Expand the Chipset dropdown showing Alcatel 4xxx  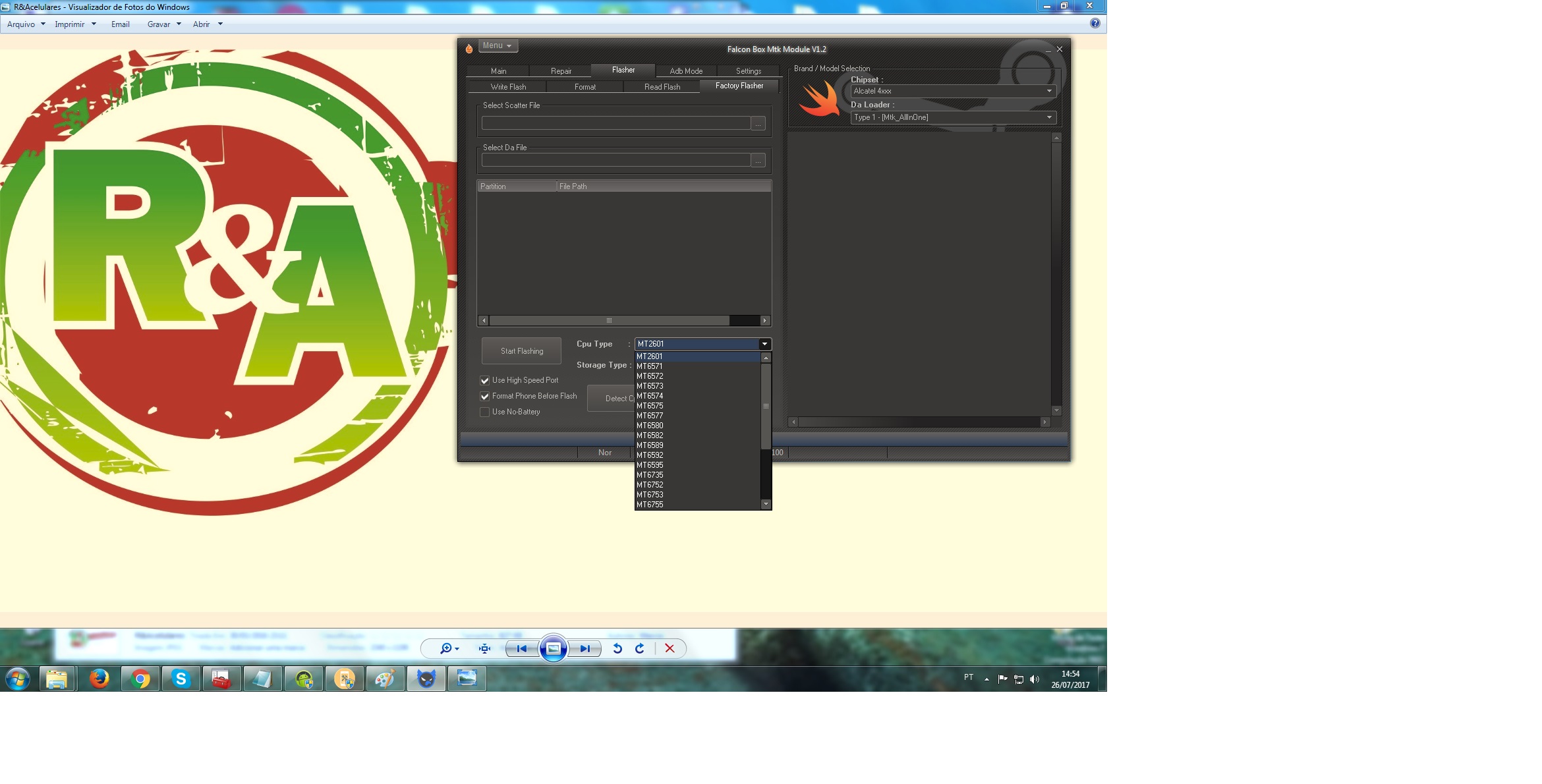pyautogui.click(x=953, y=91)
